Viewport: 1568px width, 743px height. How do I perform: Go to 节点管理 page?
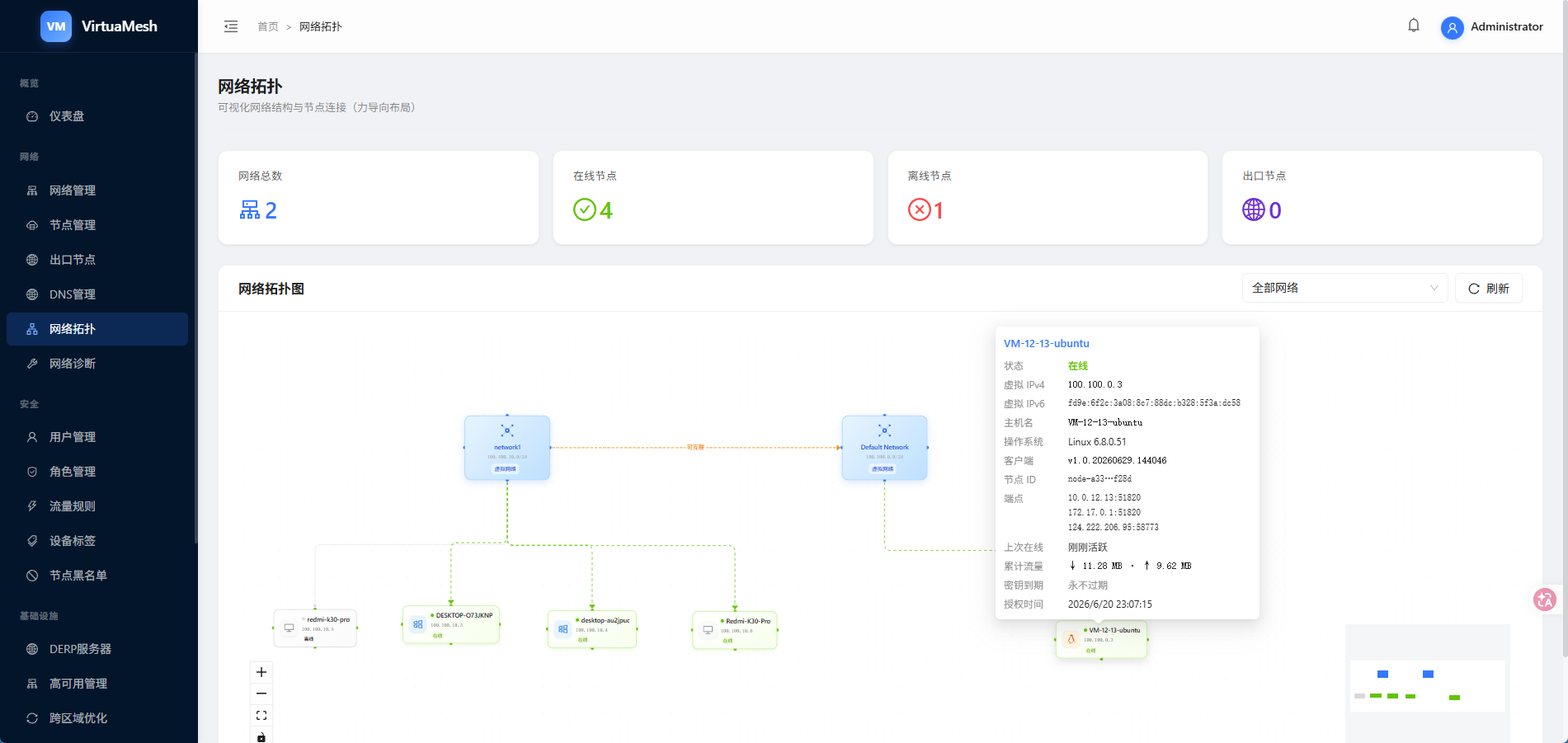[x=97, y=225]
